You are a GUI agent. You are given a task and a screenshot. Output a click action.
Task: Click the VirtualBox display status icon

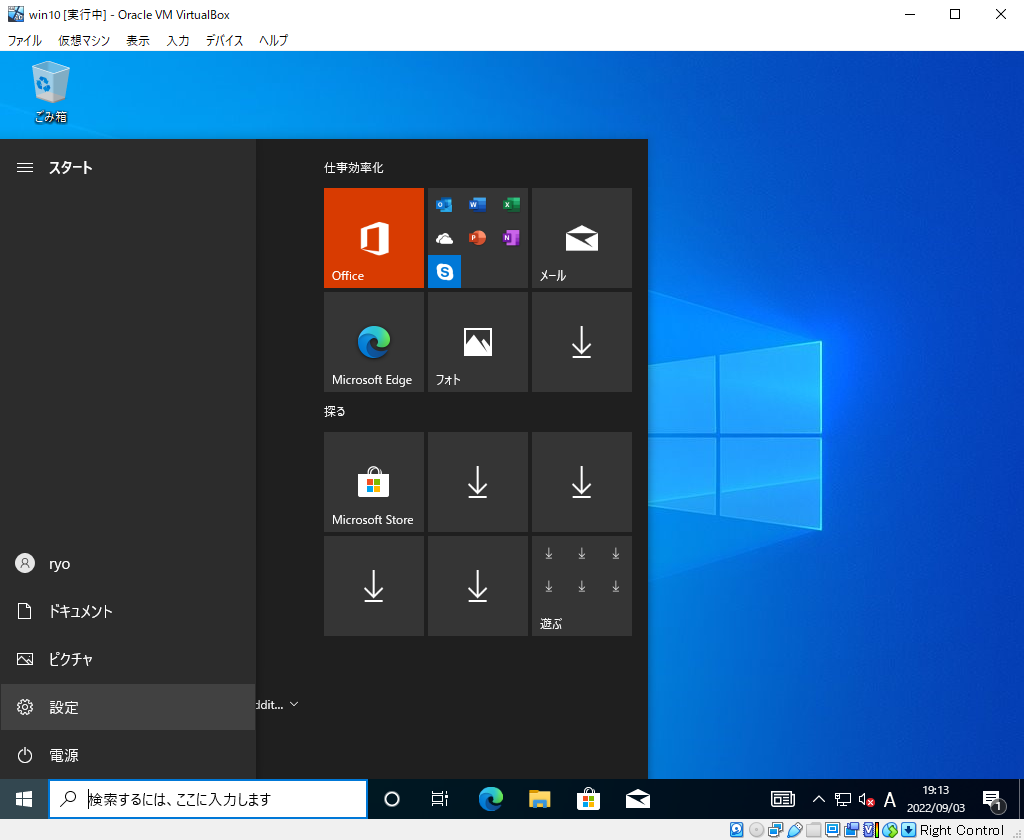pyautogui.click(x=832, y=830)
